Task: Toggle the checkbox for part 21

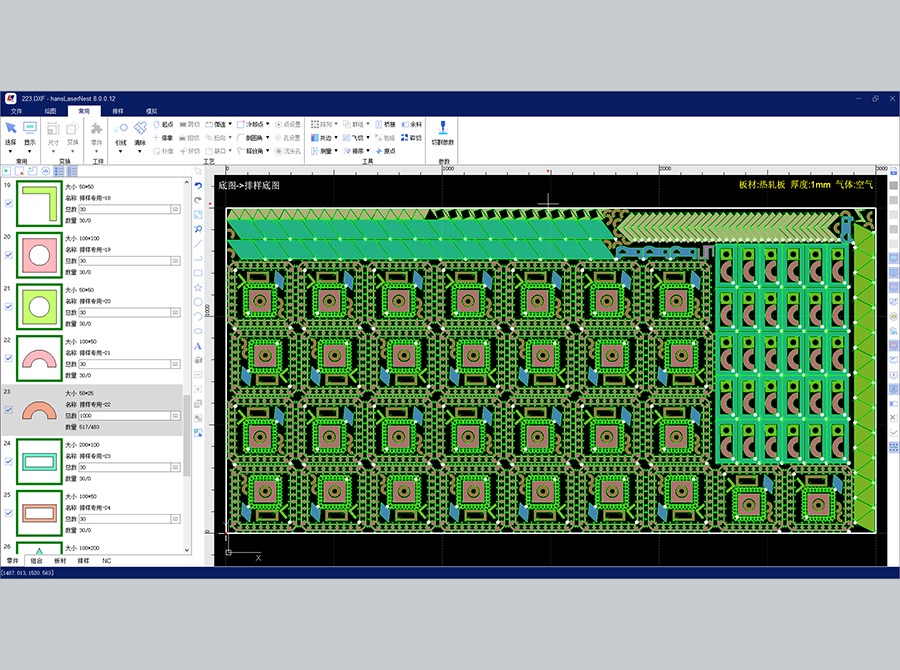Action: (x=9, y=306)
